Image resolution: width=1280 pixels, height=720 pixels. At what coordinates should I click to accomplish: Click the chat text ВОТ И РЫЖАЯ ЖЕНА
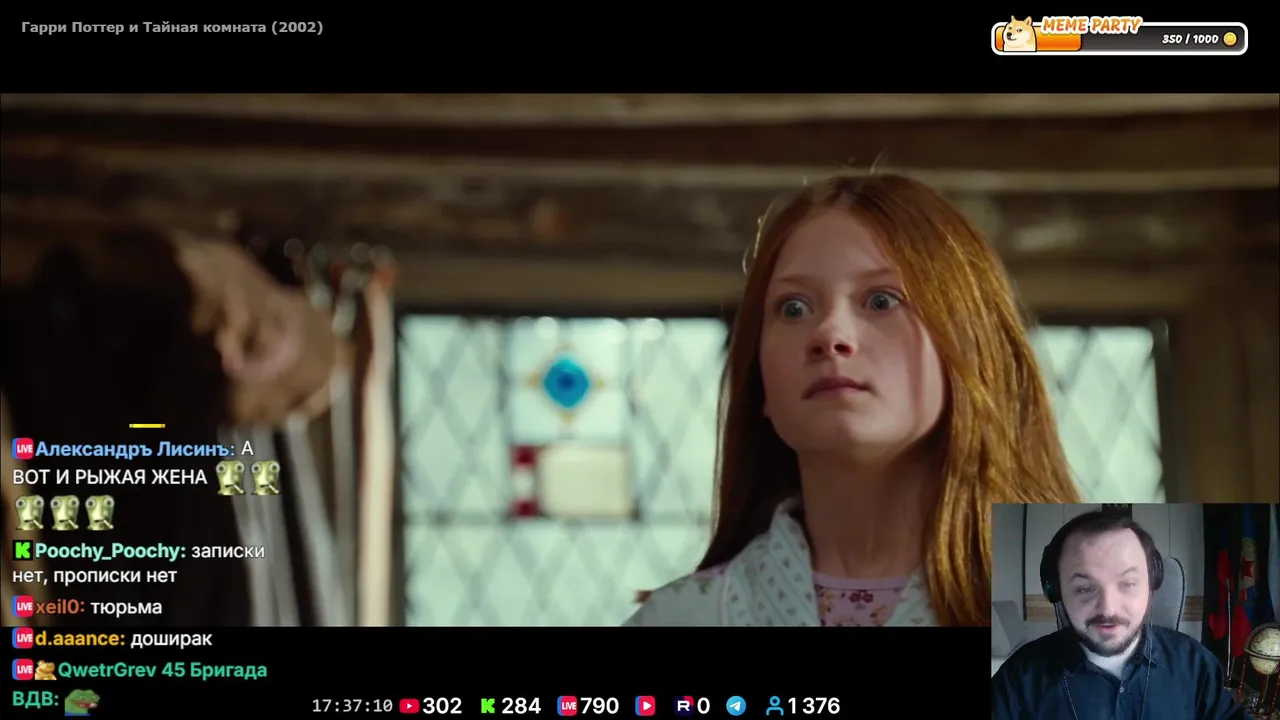click(x=110, y=478)
